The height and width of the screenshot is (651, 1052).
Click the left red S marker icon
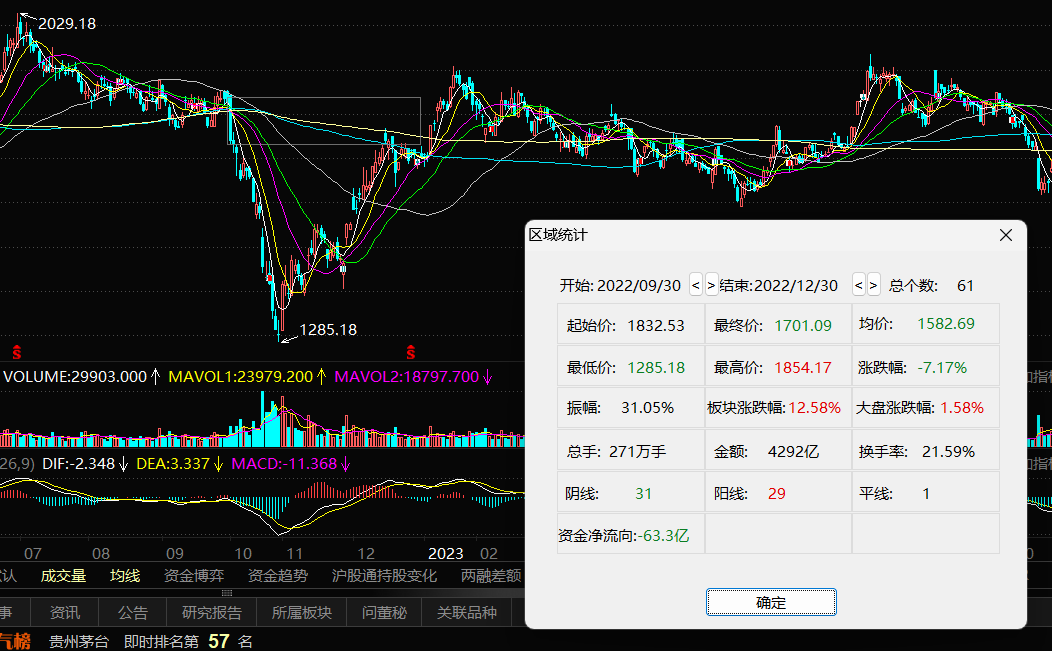coord(16,351)
